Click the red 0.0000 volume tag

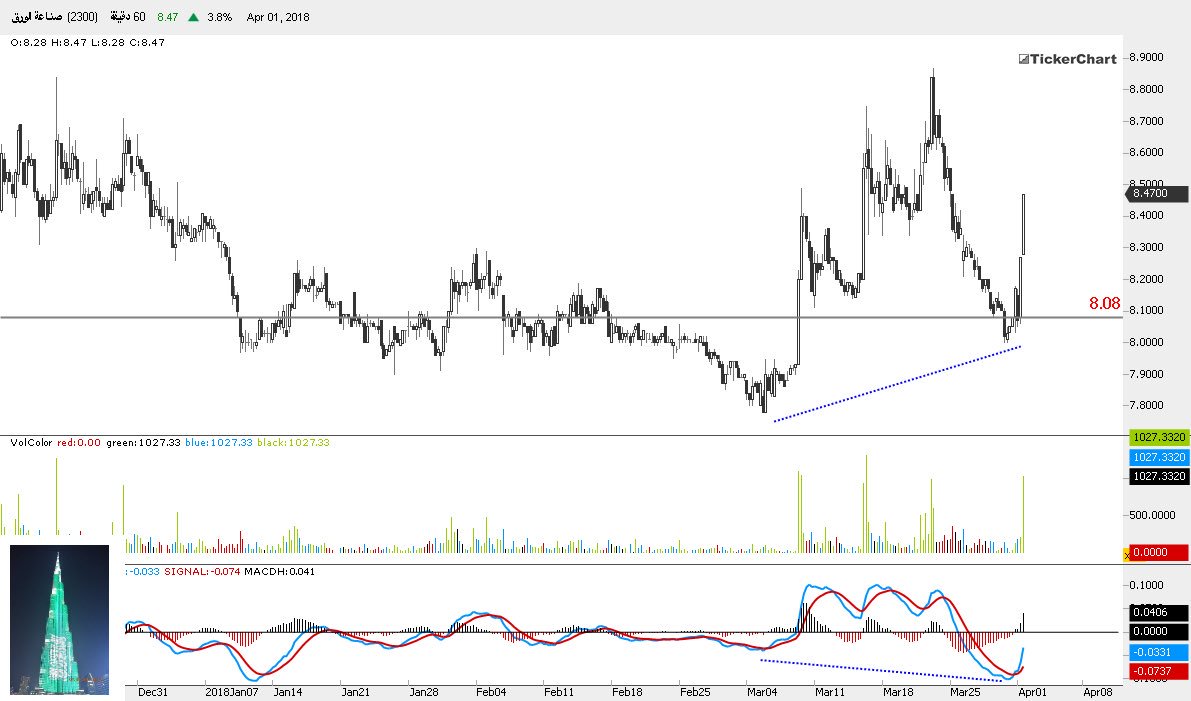[1159, 553]
